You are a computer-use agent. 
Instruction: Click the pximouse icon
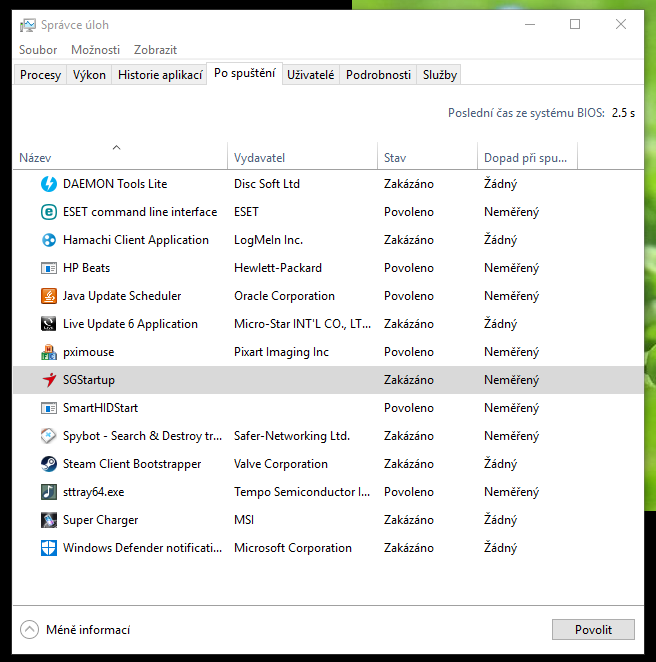(x=49, y=352)
